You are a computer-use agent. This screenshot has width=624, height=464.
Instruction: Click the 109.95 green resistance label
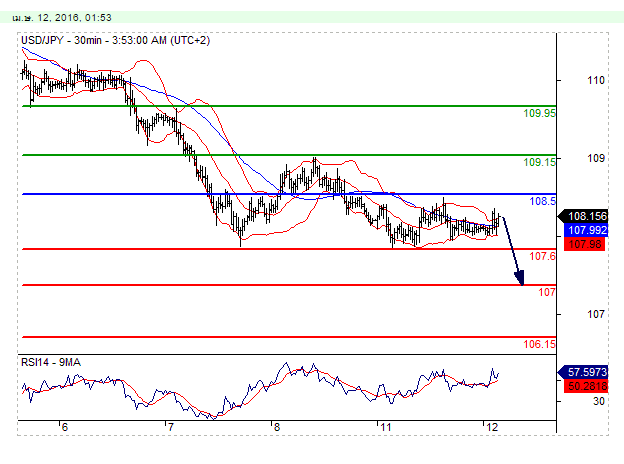click(540, 114)
